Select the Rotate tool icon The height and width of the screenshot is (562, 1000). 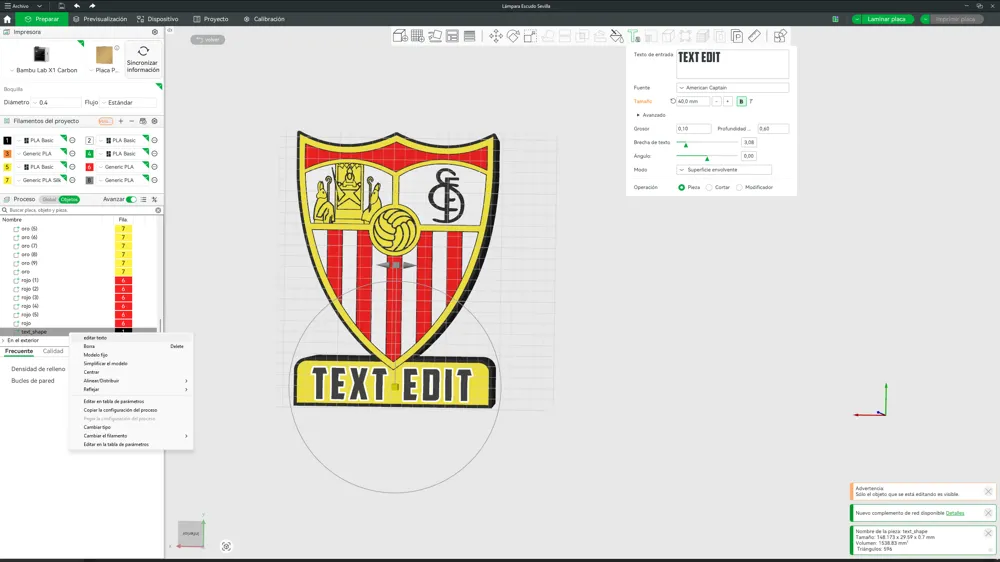[513, 36]
